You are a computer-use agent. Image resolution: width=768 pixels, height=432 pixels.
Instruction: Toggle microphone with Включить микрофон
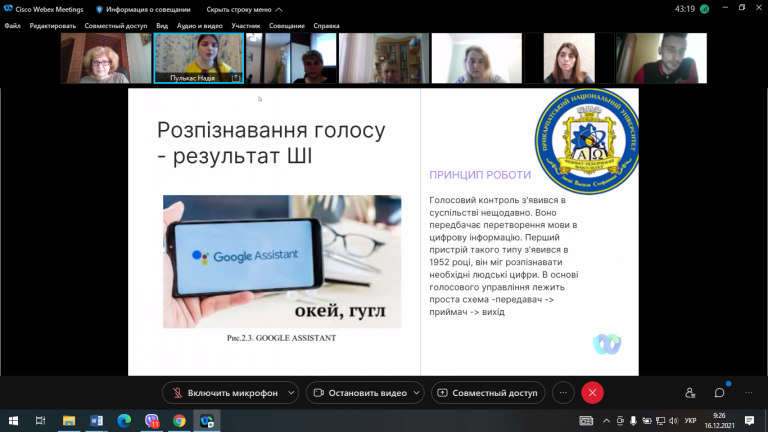(224, 393)
